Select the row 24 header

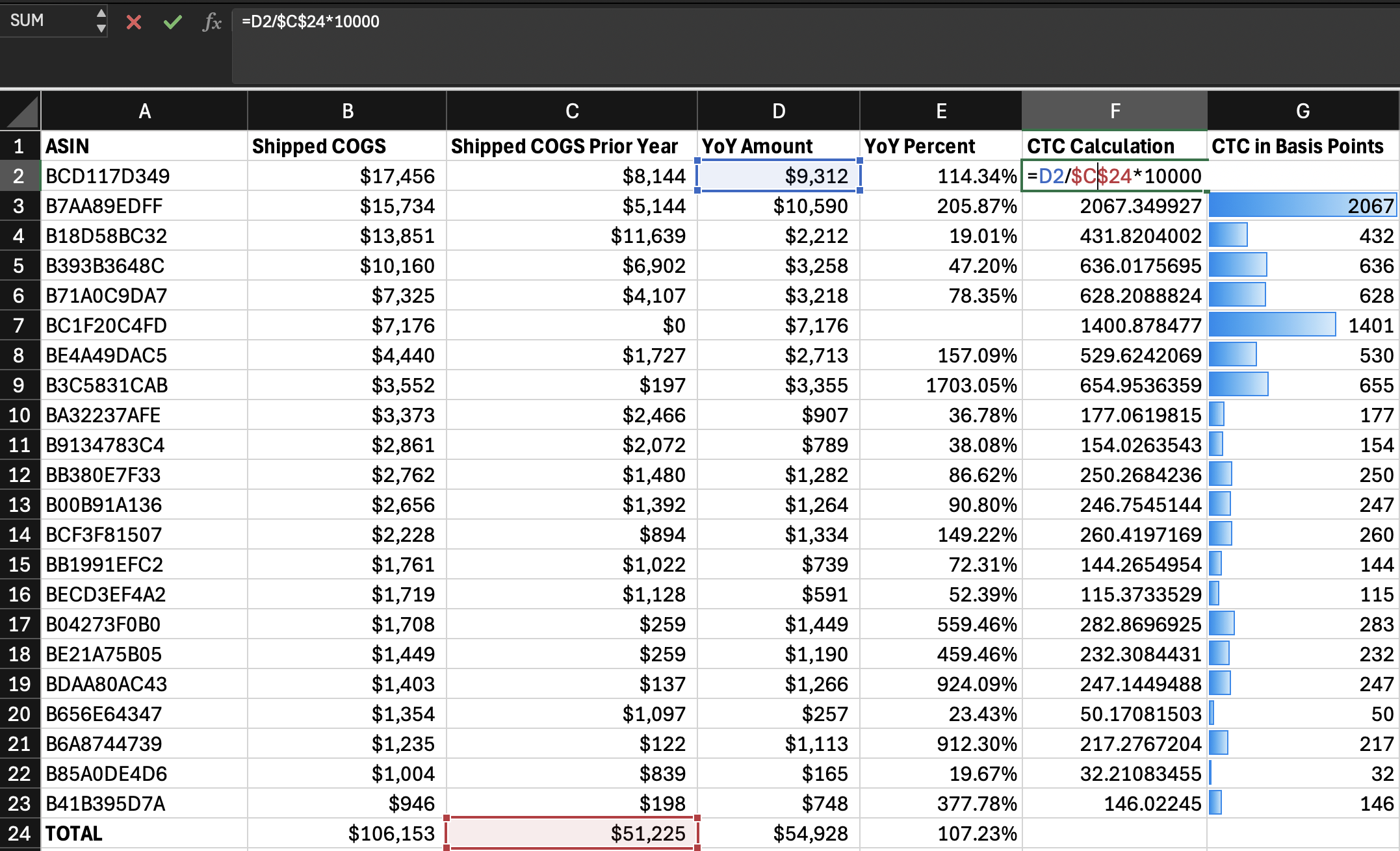click(x=19, y=833)
